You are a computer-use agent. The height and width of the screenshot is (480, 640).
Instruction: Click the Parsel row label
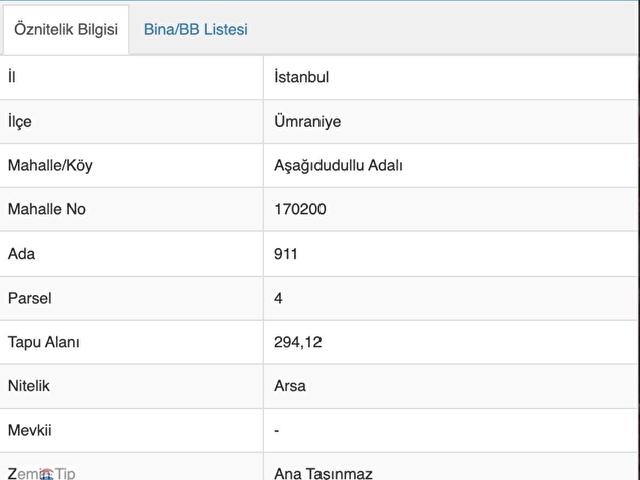(30, 298)
